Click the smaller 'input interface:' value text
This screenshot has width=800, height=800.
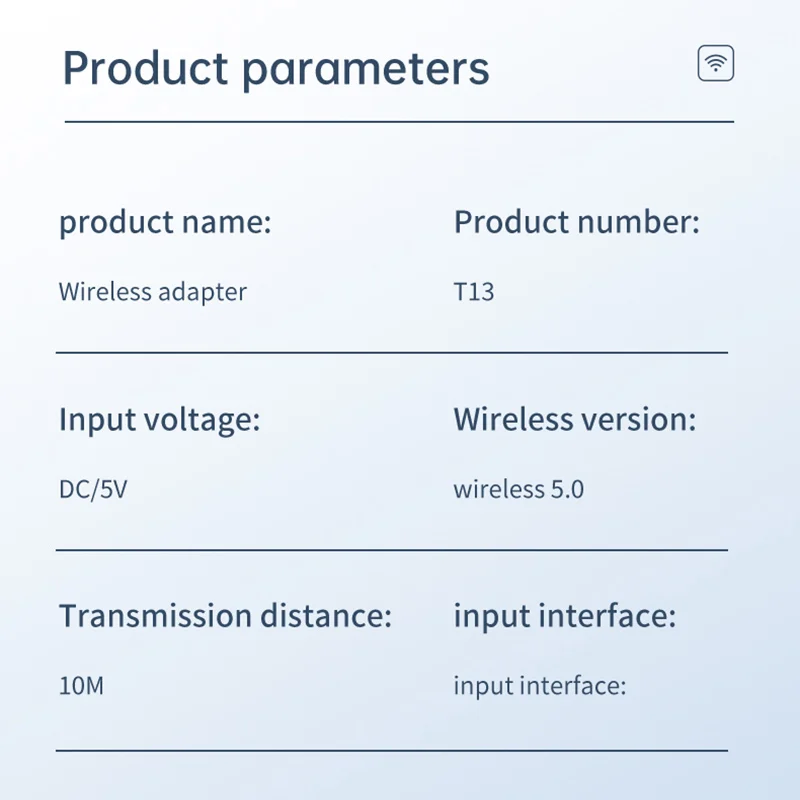539,687
